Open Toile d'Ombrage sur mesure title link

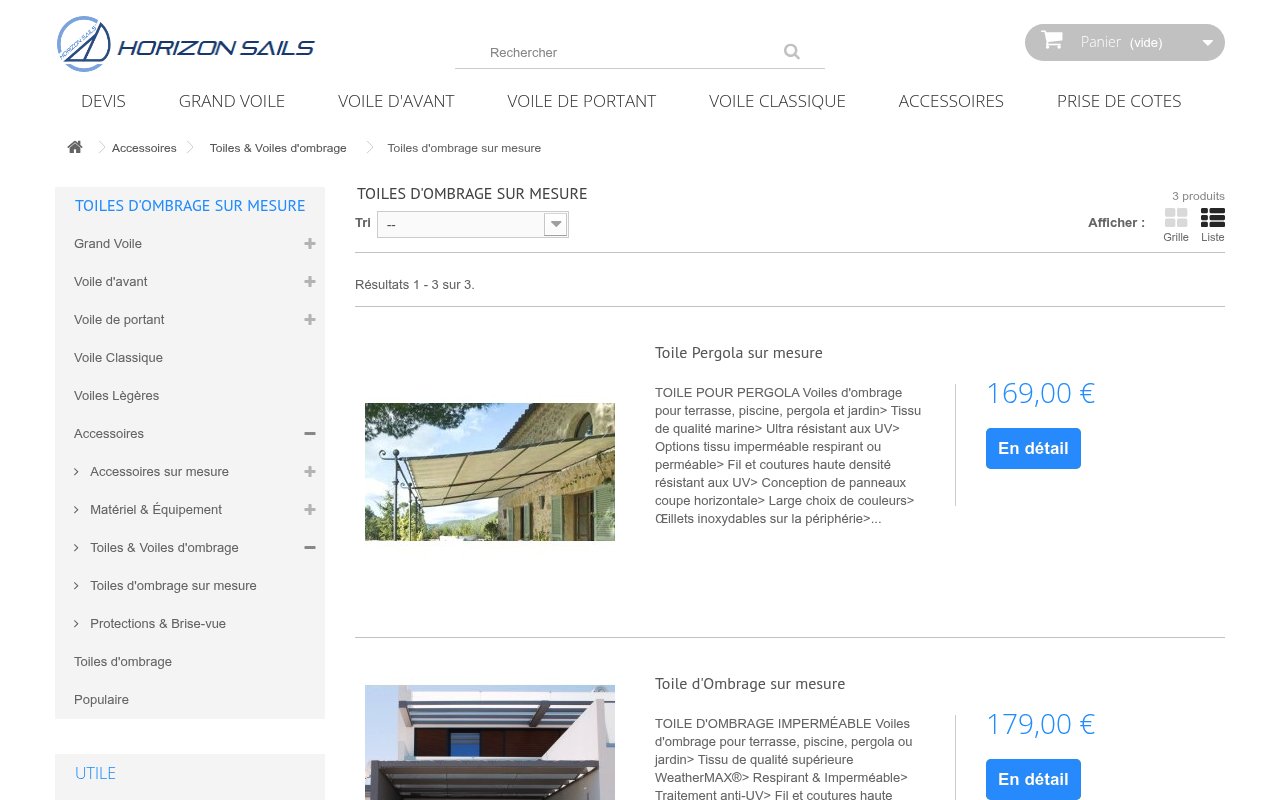coord(750,684)
